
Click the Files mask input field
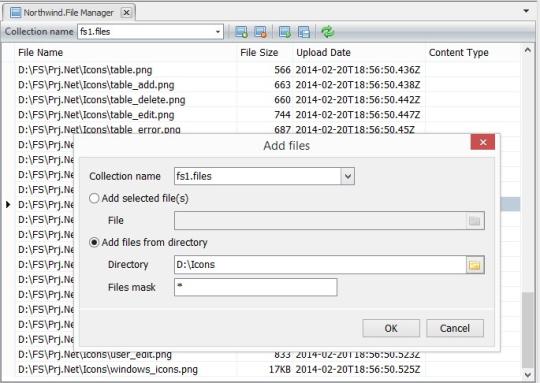coord(256,287)
